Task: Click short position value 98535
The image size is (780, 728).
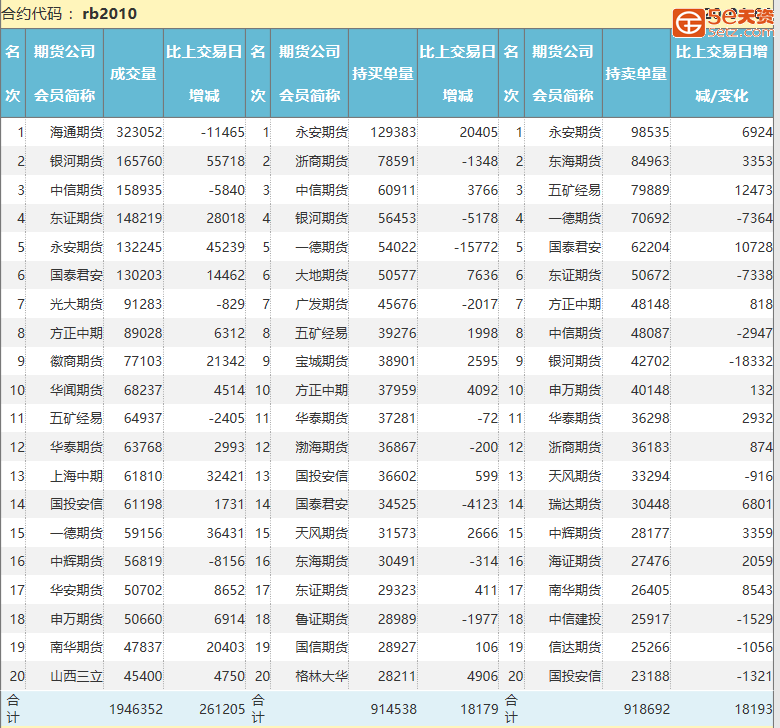Action: point(650,132)
